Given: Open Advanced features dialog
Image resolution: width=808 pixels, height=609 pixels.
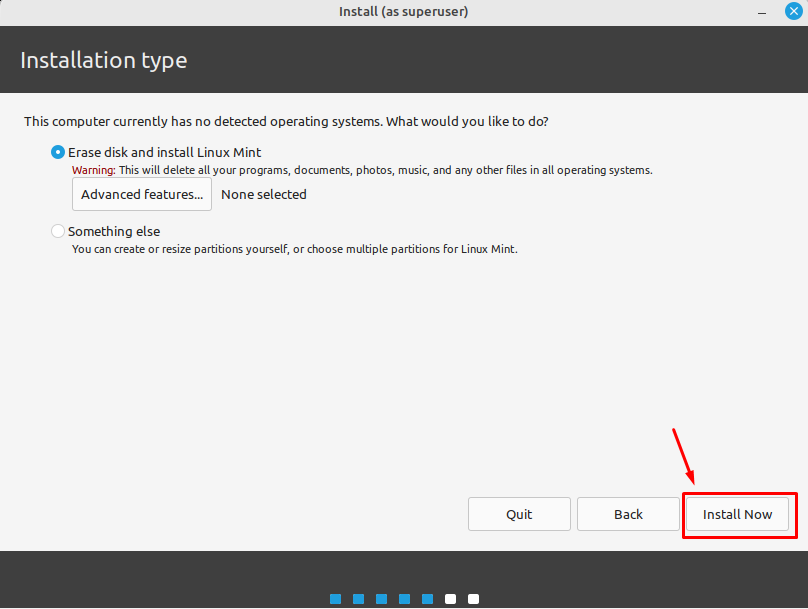Looking at the screenshot, I should pyautogui.click(x=142, y=194).
